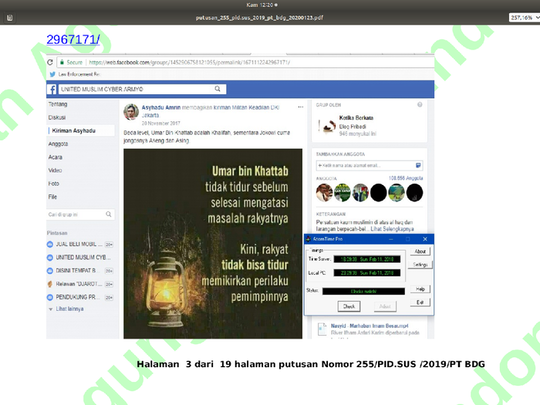
Task: Click the Settings button in AtomTime Pro
Action: [420, 264]
